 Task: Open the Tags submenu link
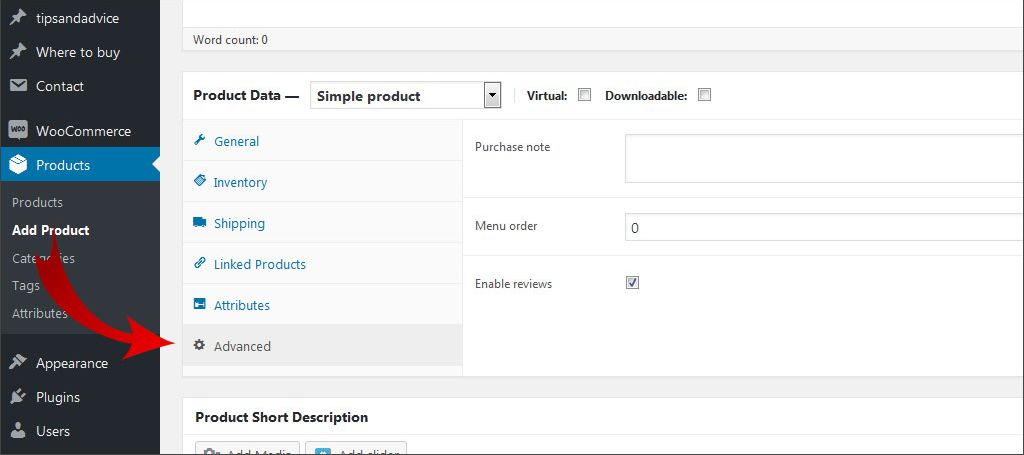[26, 285]
